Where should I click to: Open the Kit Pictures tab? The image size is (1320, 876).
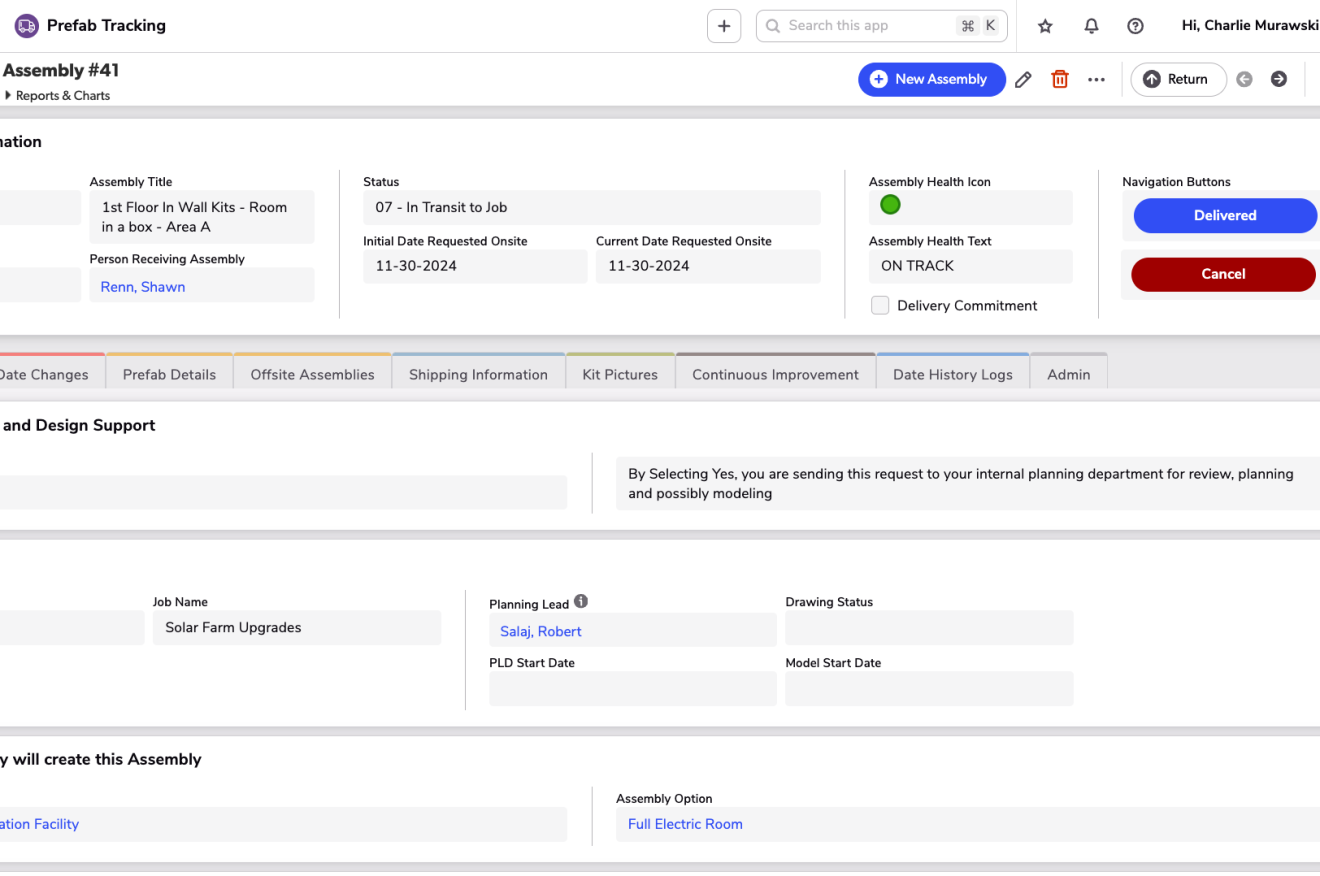pos(620,375)
